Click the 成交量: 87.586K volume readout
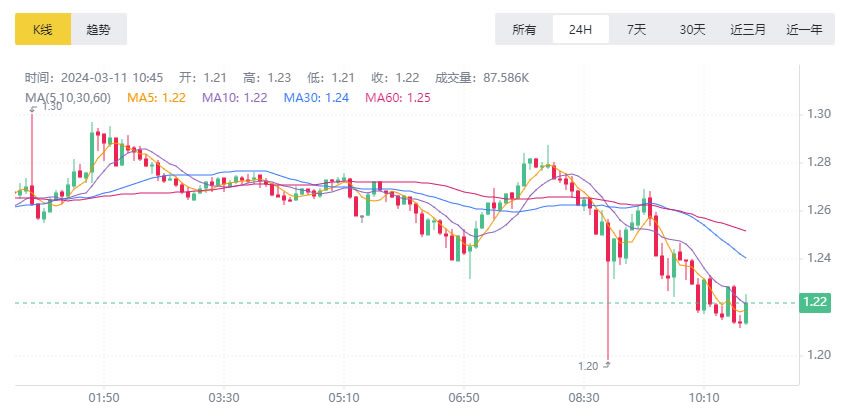Screen dimensions: 847x416 tap(482, 78)
